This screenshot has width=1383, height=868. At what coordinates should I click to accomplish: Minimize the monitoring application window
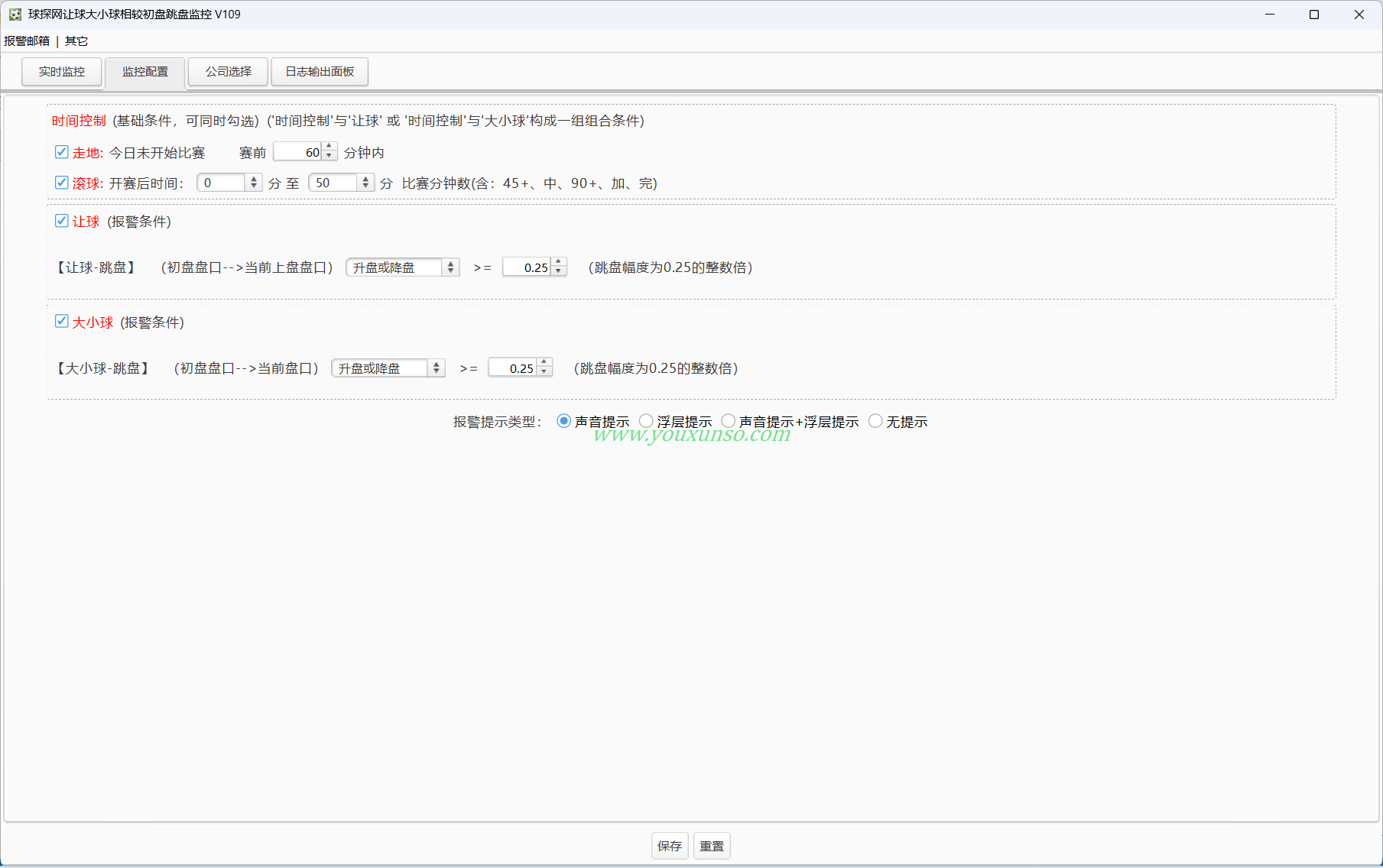1270,15
